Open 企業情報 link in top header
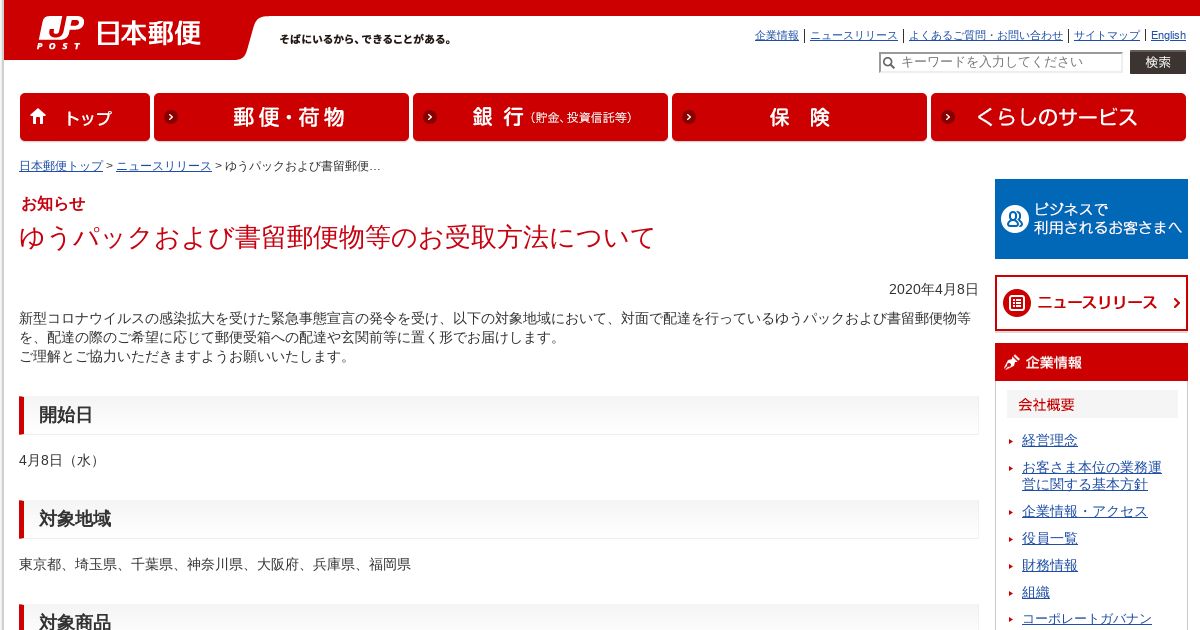This screenshot has height=630, width=1200. [x=777, y=35]
